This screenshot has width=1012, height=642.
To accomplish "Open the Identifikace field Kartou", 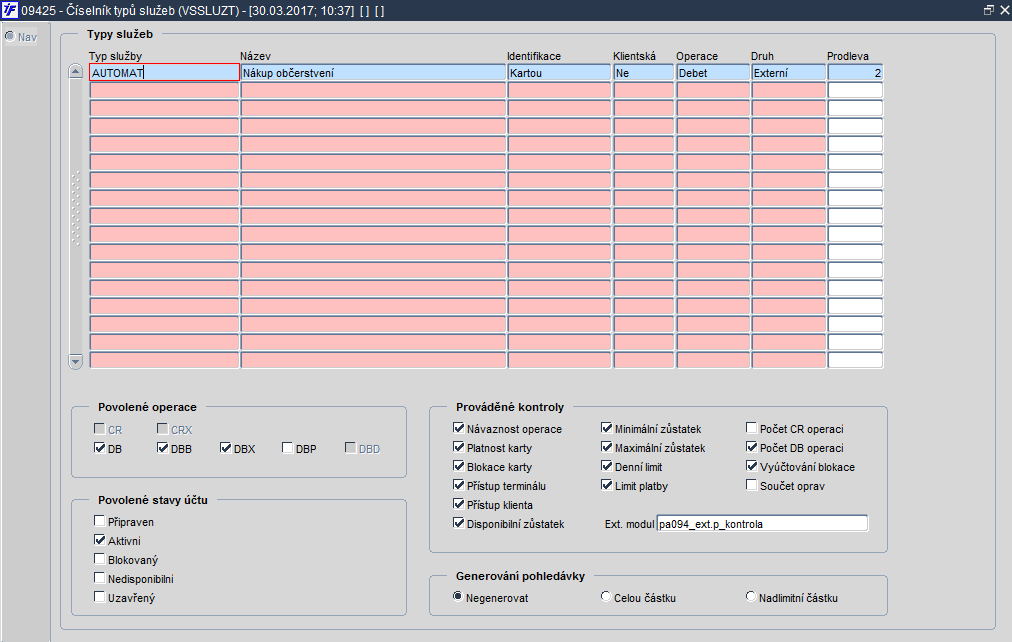I will coord(559,72).
